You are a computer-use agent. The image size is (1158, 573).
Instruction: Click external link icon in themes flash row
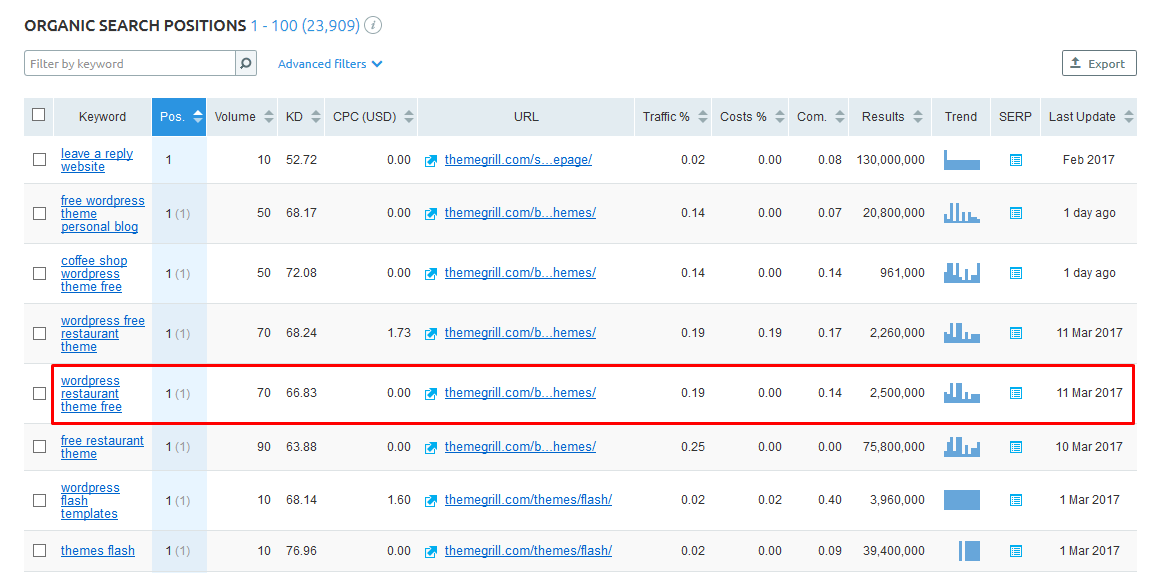pyautogui.click(x=431, y=552)
